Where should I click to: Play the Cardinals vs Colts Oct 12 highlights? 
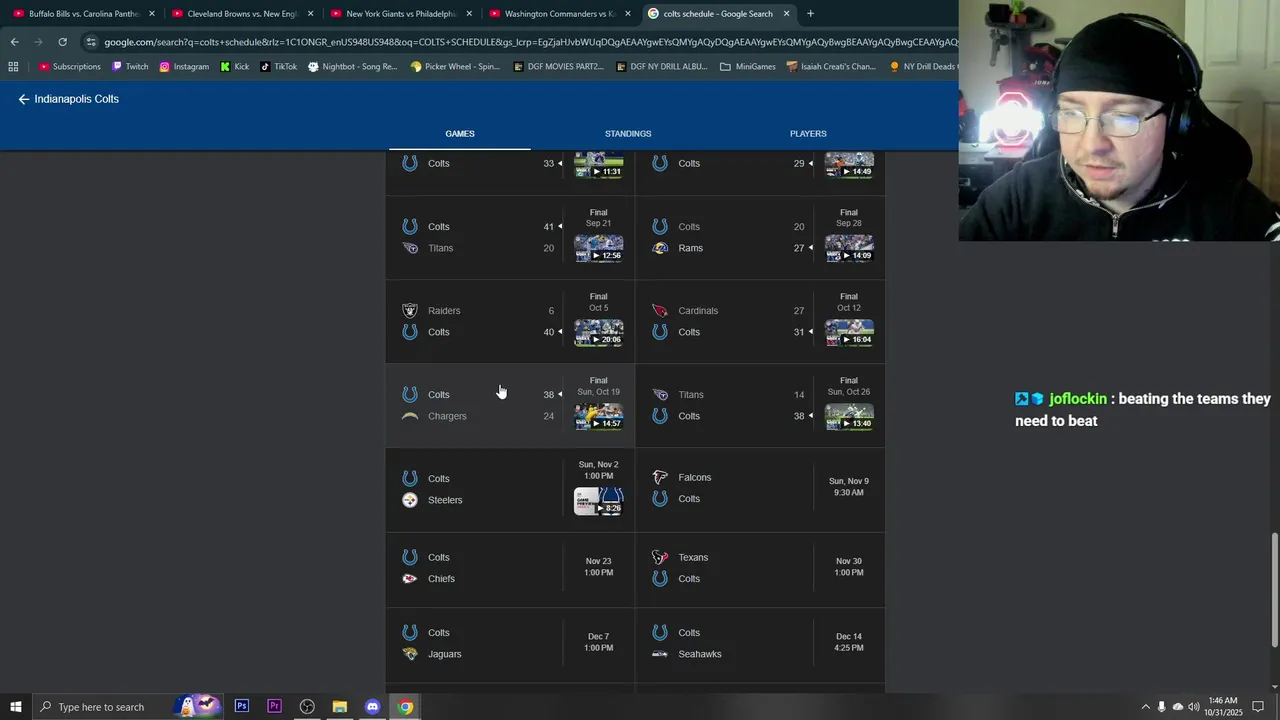tap(849, 332)
